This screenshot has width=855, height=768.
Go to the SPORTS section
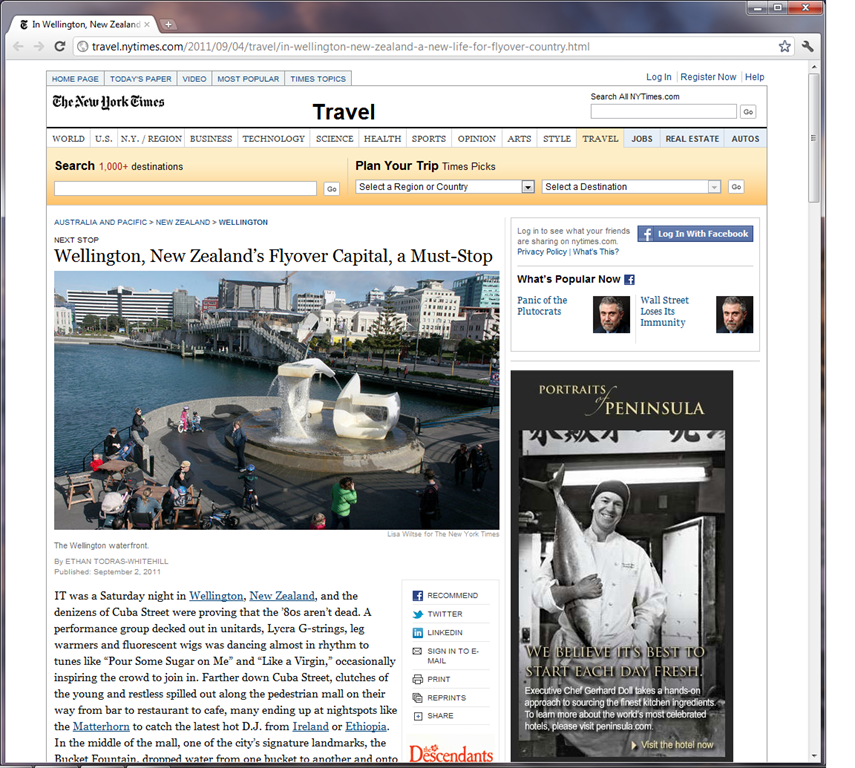point(429,139)
